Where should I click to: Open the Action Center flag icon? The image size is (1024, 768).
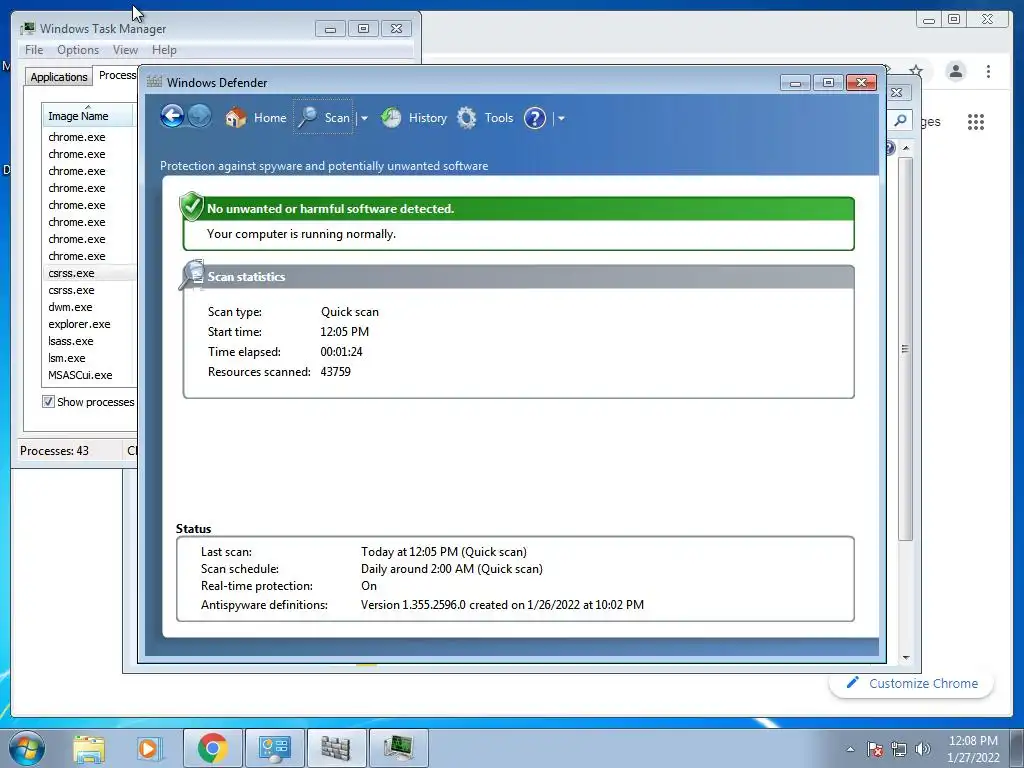(875, 748)
